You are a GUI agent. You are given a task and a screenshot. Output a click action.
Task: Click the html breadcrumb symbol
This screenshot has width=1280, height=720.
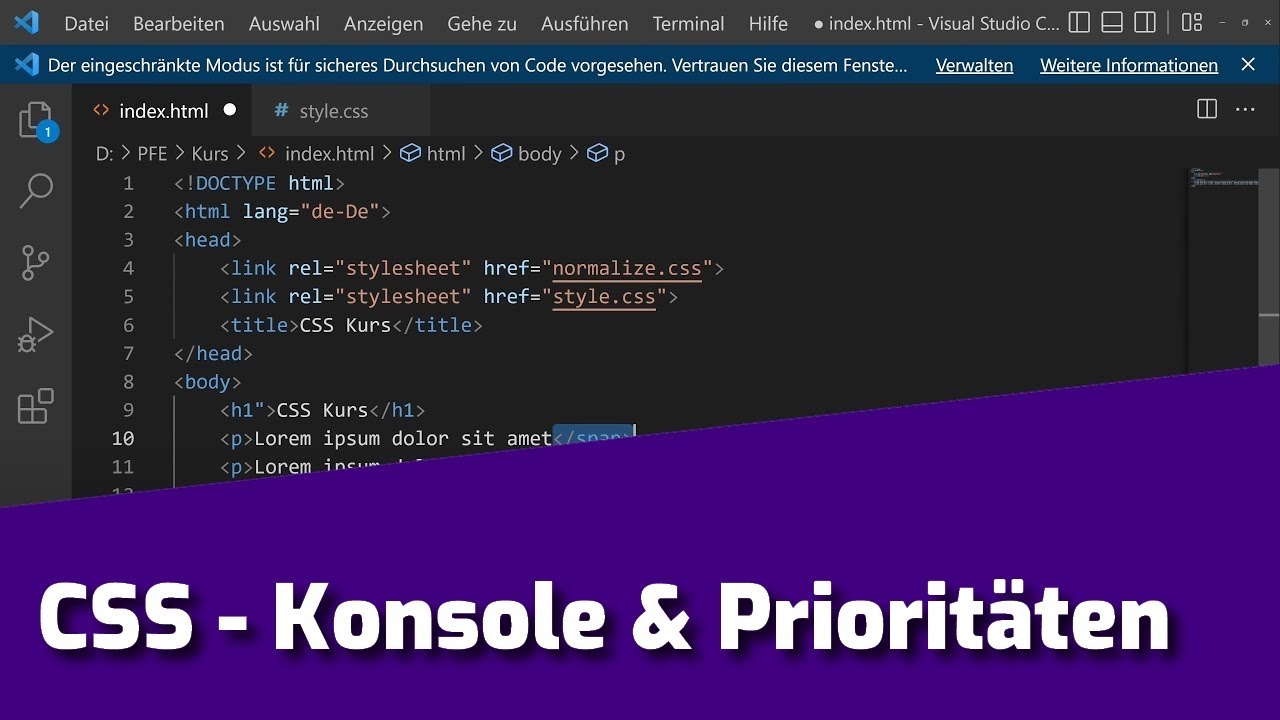433,153
